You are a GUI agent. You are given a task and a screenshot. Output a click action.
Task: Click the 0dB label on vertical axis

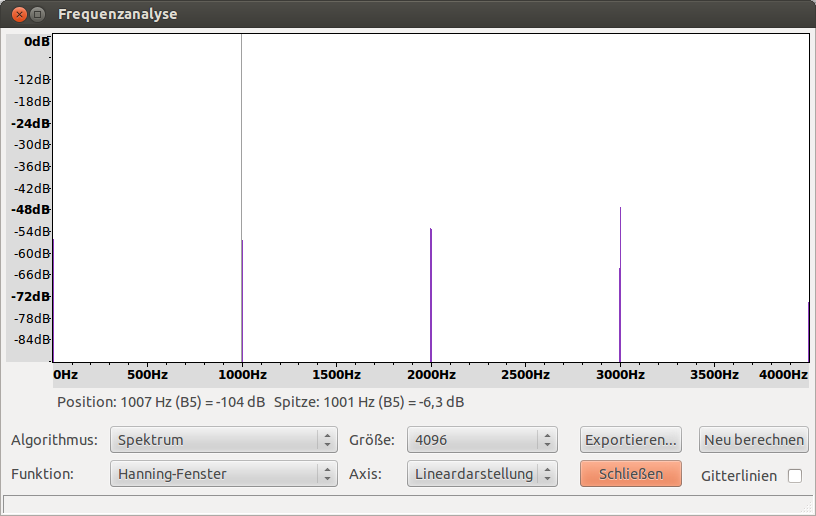pos(36,42)
